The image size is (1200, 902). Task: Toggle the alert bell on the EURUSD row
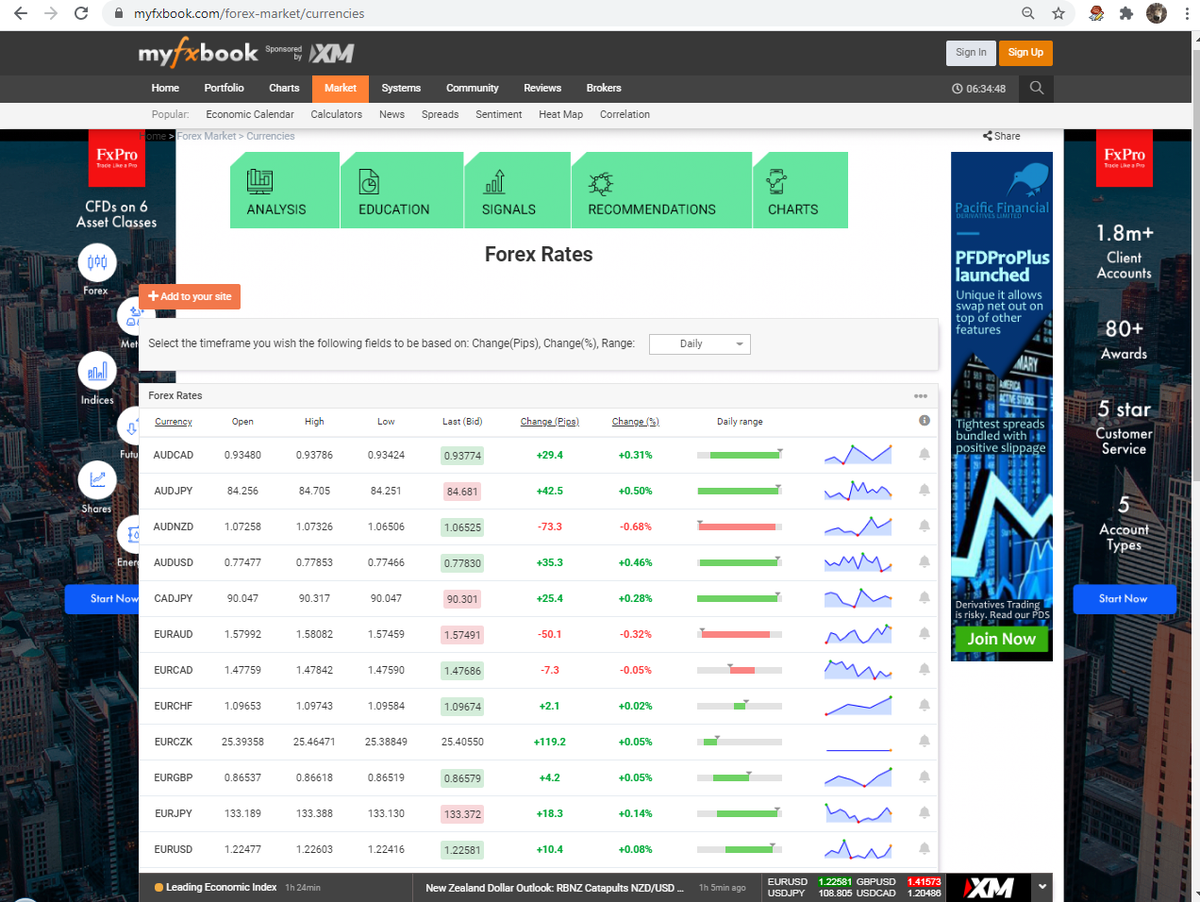pos(923,849)
